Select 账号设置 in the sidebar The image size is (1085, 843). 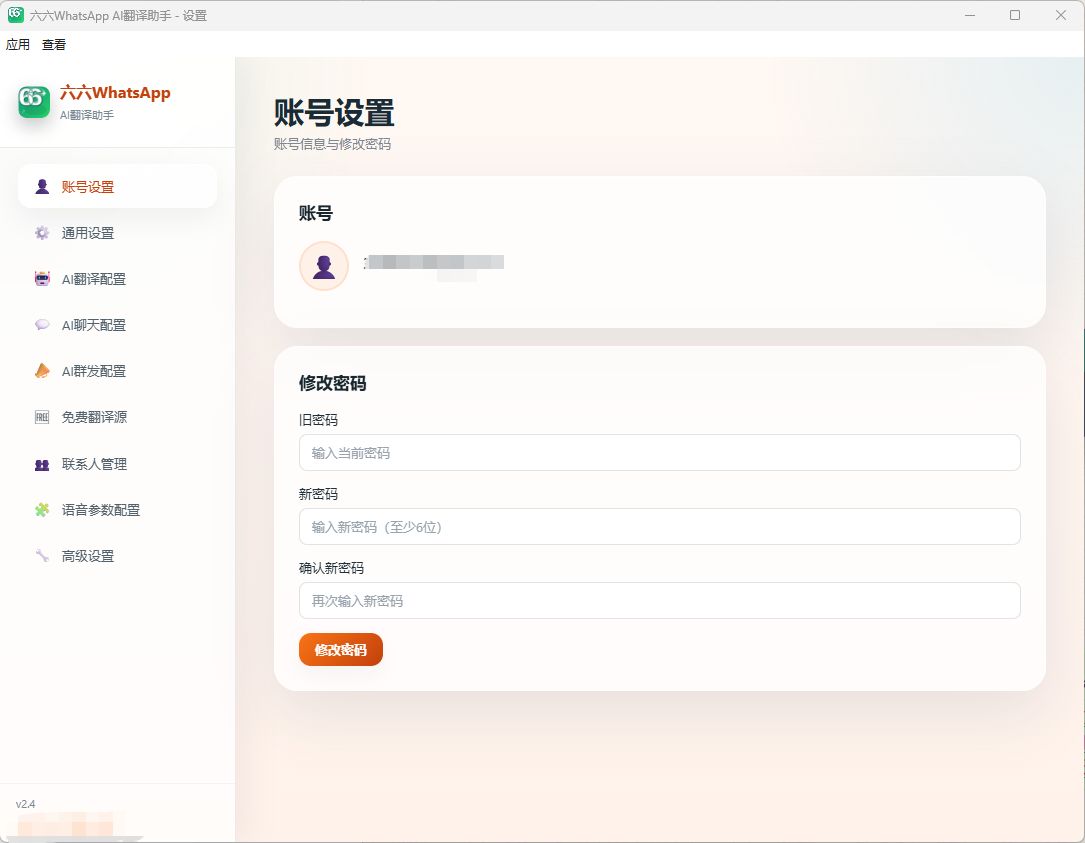(118, 186)
